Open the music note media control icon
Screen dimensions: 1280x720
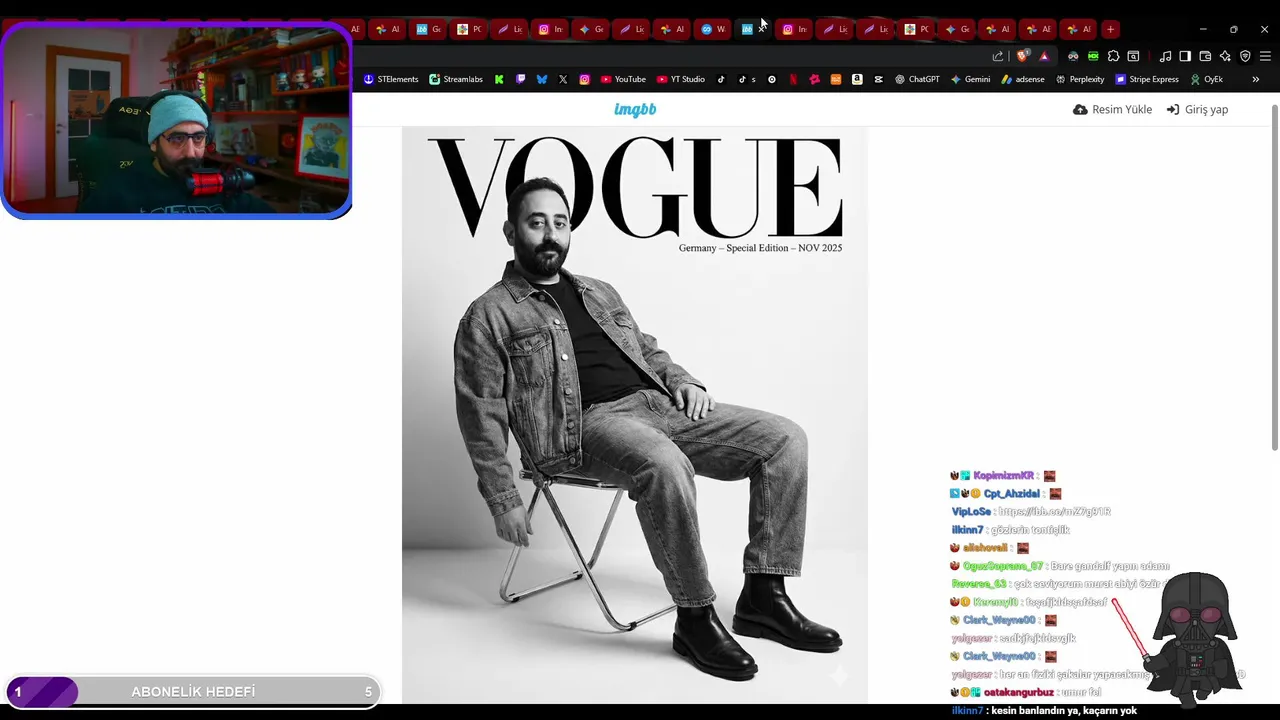pyautogui.click(x=1165, y=56)
